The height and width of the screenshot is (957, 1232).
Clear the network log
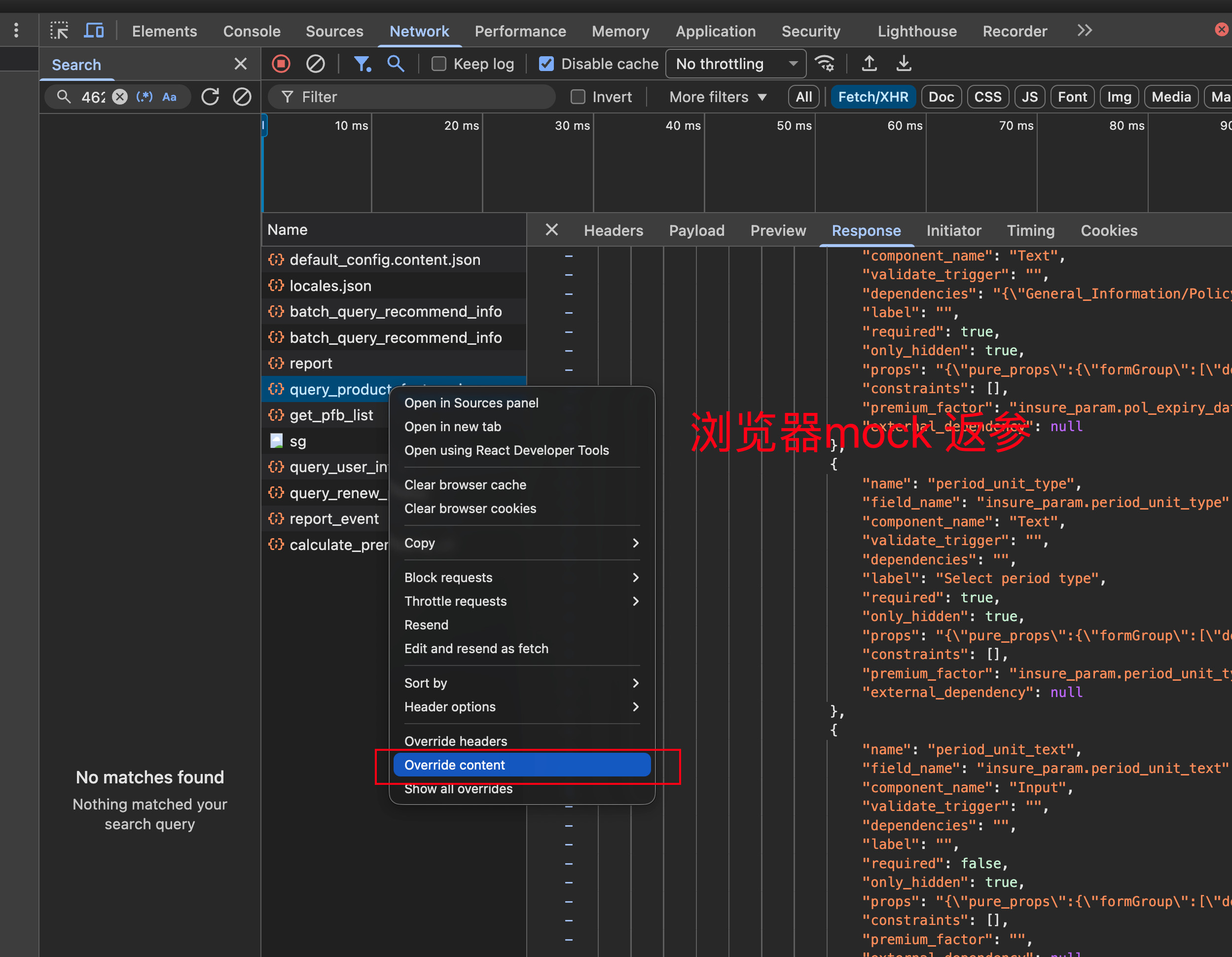pyautogui.click(x=315, y=64)
